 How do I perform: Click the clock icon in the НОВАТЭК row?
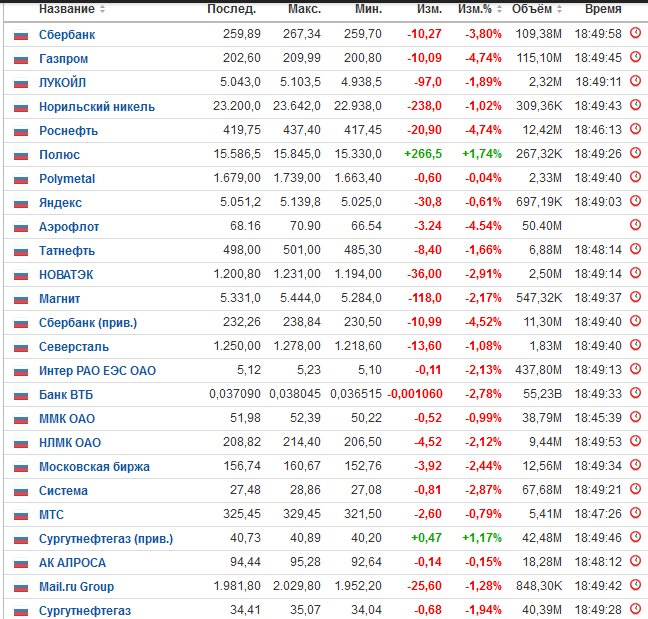(636, 272)
